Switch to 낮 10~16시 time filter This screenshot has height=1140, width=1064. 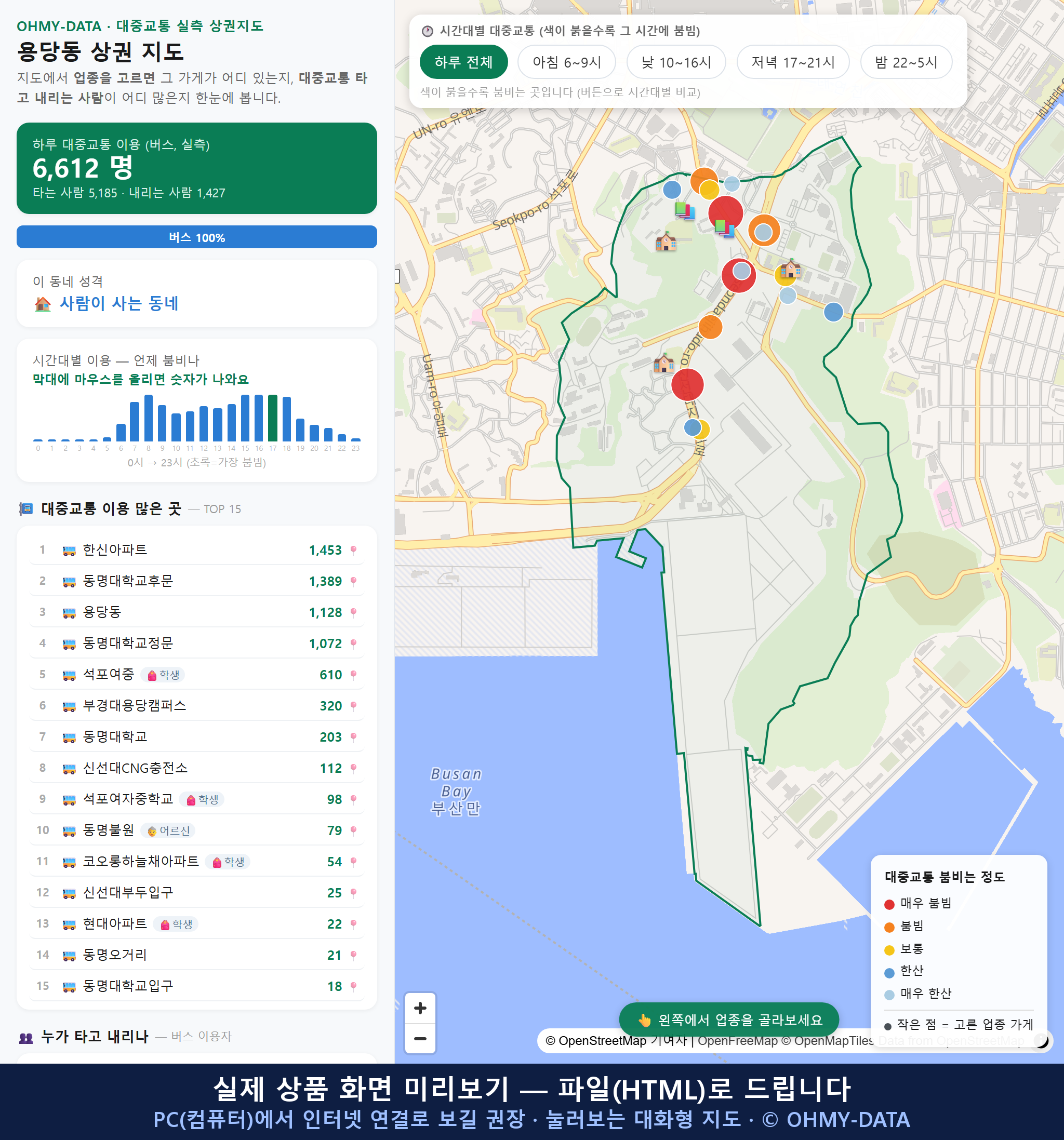click(x=676, y=62)
